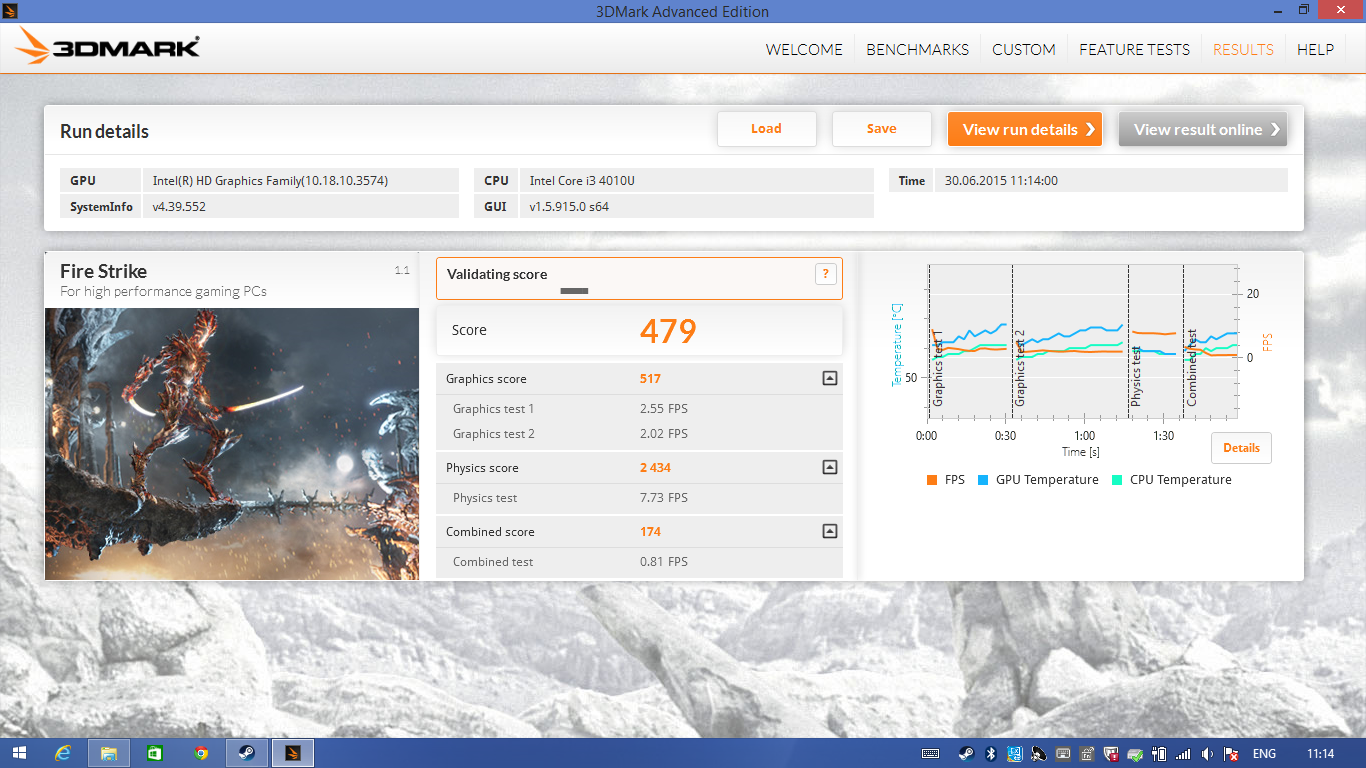Collapse the Graphics score section
This screenshot has width=1366, height=768.
coord(829,379)
